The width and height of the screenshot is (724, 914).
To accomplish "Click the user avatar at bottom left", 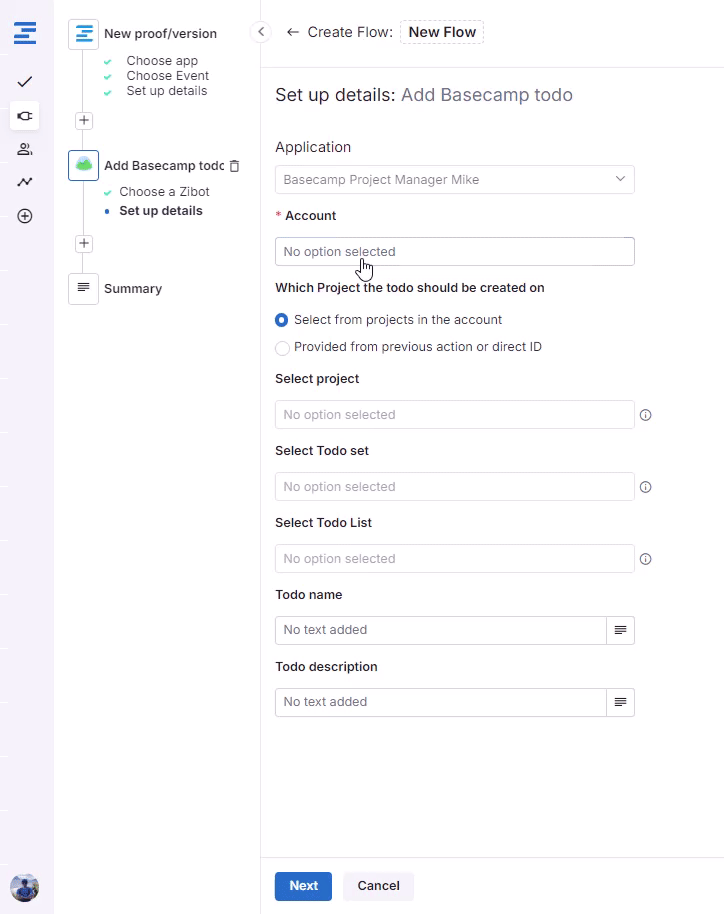I will click(x=25, y=887).
